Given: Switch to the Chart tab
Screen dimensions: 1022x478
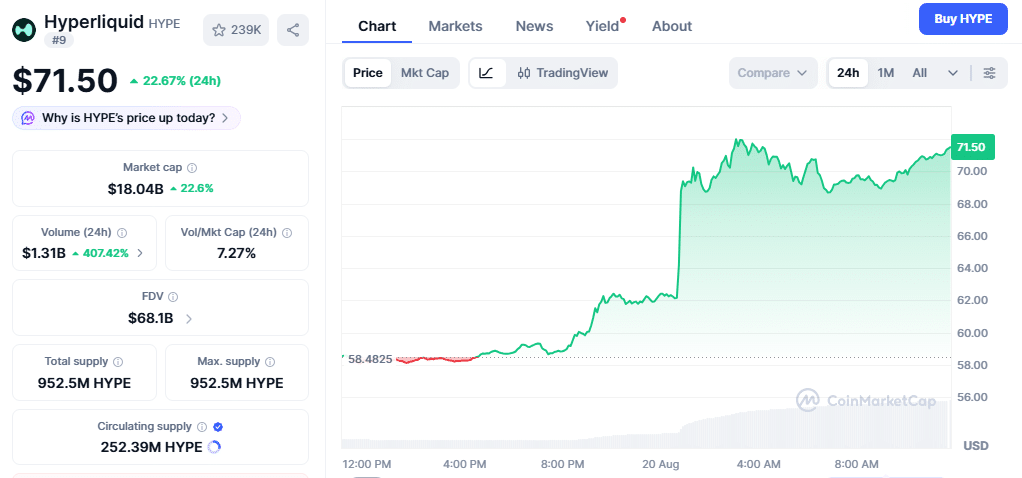Looking at the screenshot, I should point(377,26).
